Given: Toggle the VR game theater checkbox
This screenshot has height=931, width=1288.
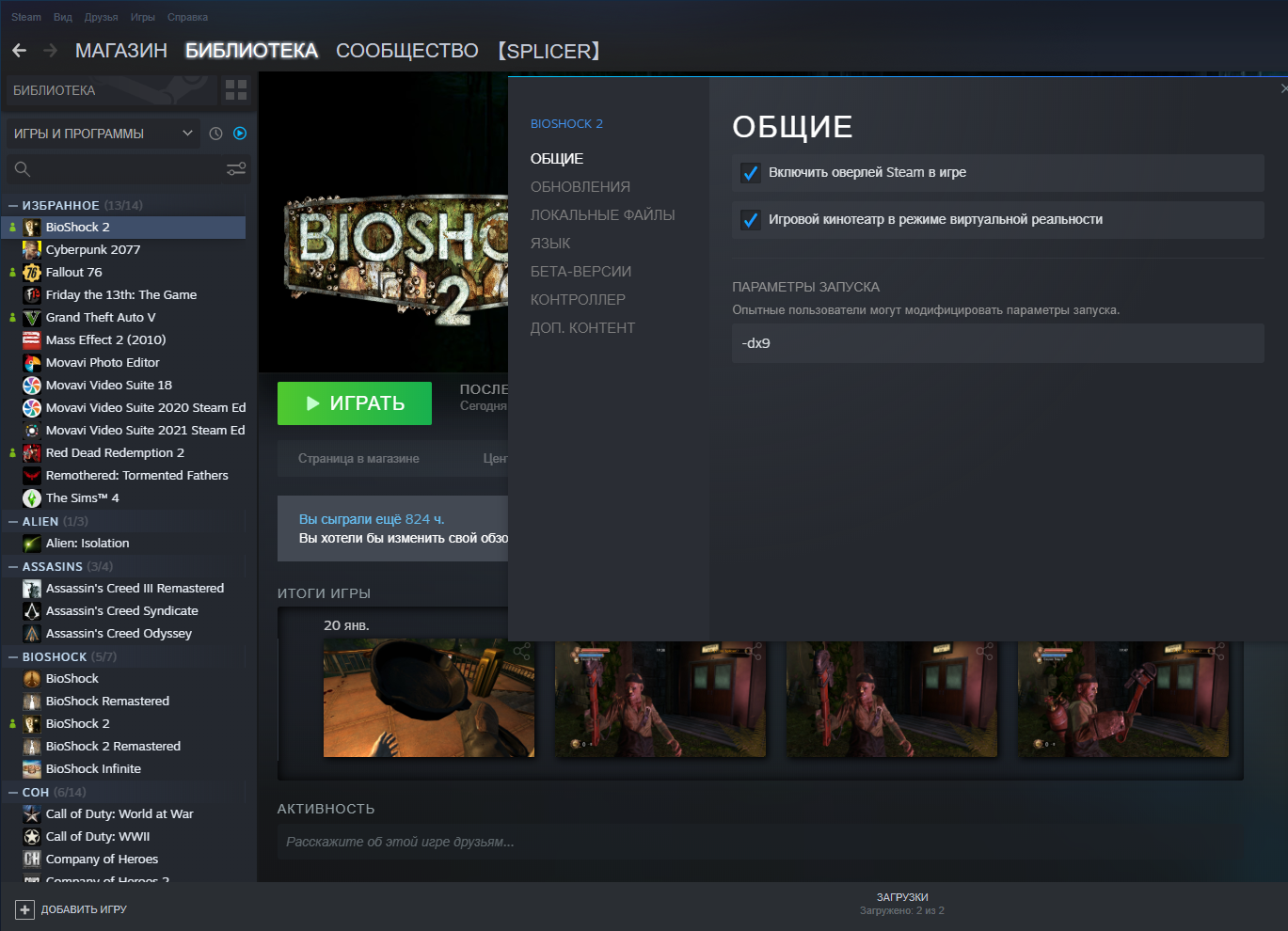Looking at the screenshot, I should 750,220.
